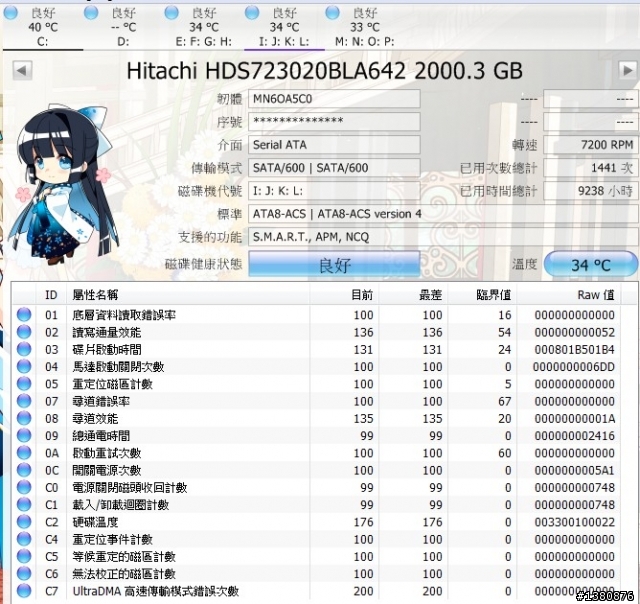The height and width of the screenshot is (604, 640).
Task: Click firmware field MN6OA5C0
Action: [334, 99]
